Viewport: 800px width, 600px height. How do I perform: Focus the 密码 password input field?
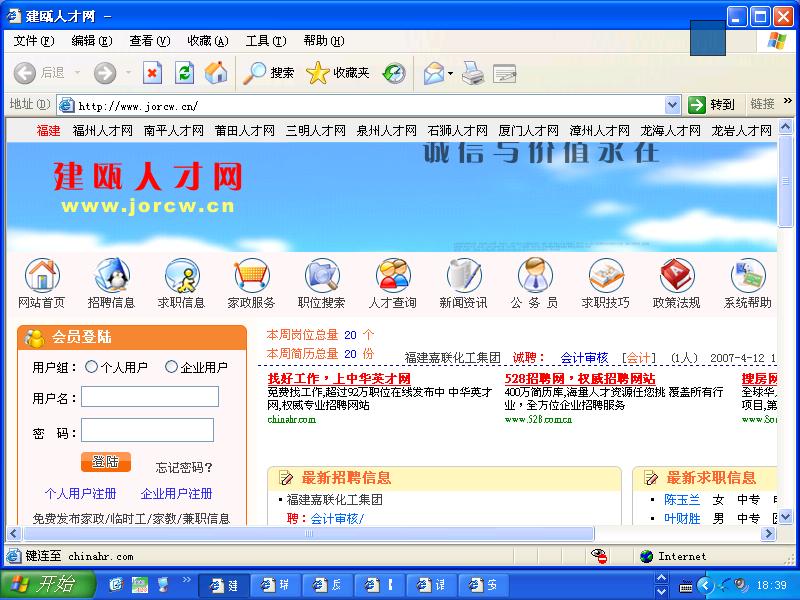pyautogui.click(x=147, y=430)
